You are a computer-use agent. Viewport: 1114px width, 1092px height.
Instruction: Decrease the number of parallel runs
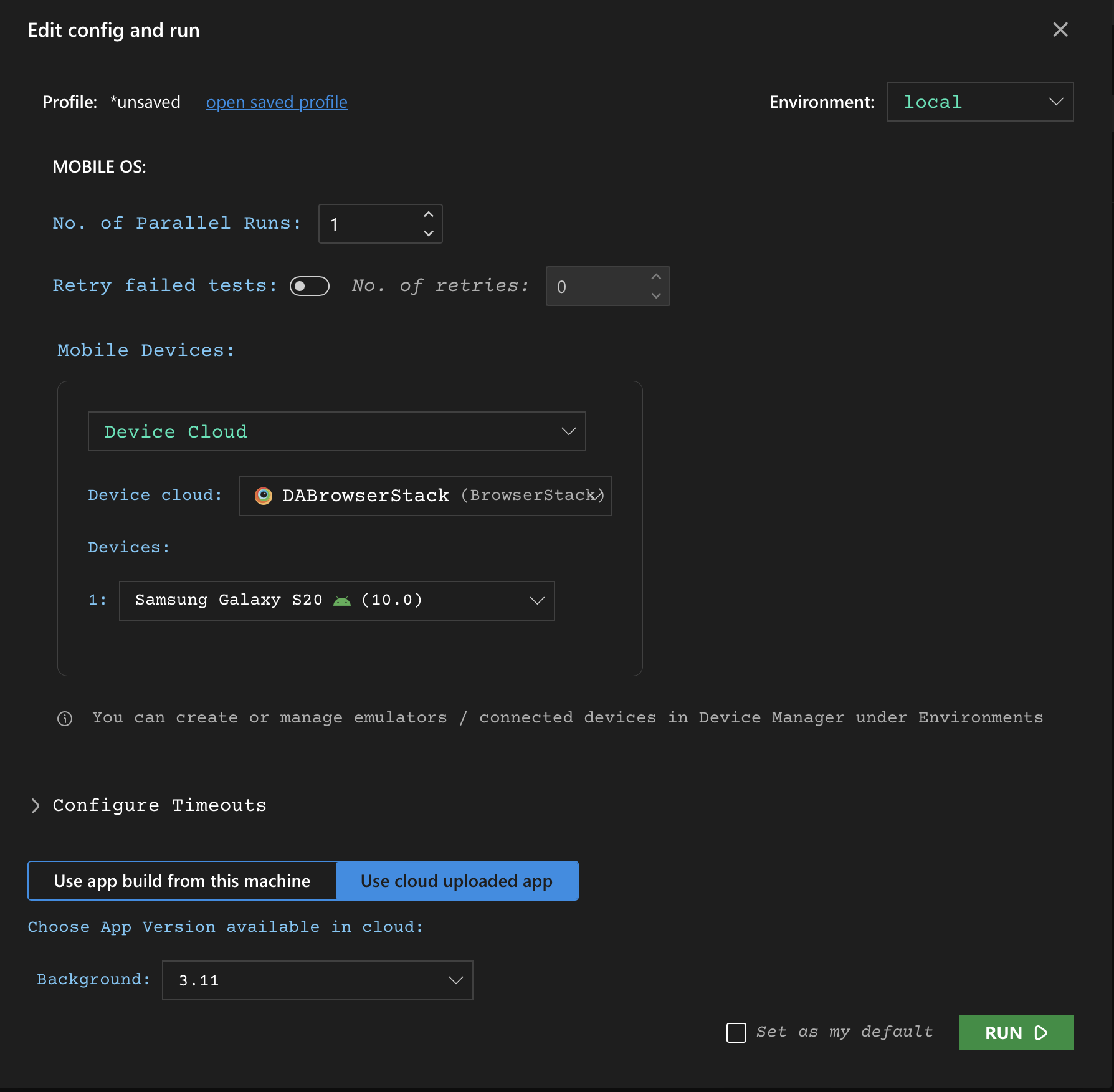click(x=429, y=233)
